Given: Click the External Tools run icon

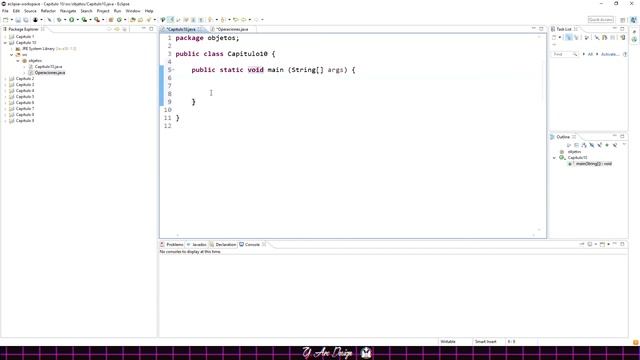Looking at the screenshot, I should tap(97, 20).
